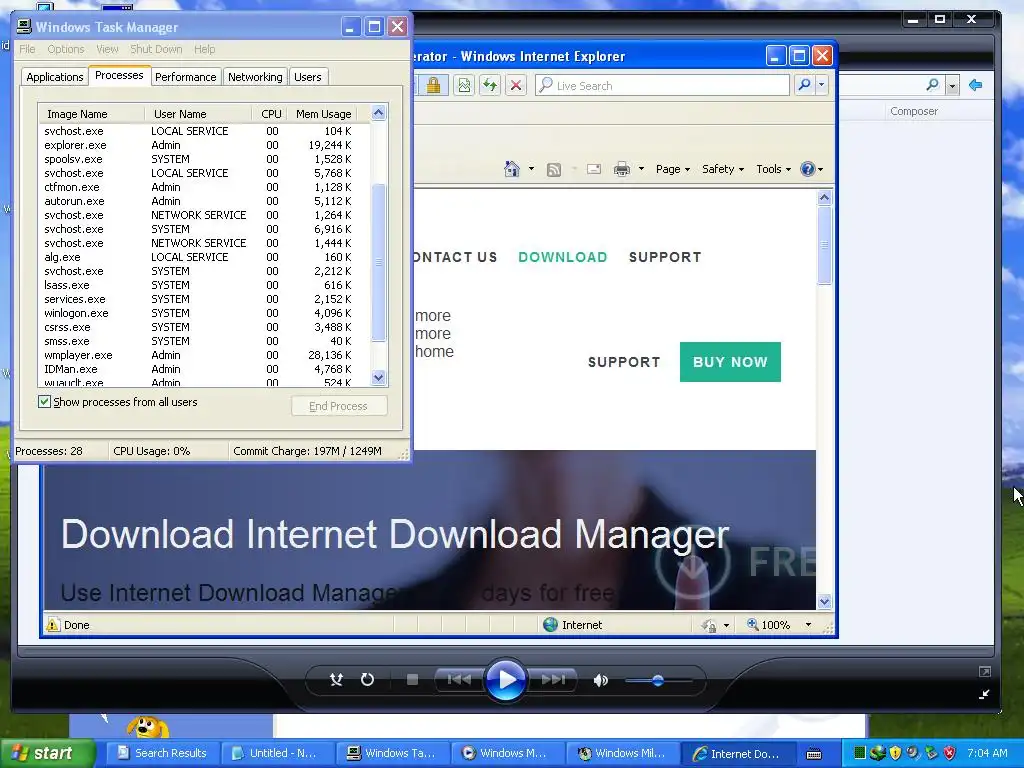The height and width of the screenshot is (768, 1024).
Task: Click the security lock icon in Internet Explorer
Action: [433, 86]
